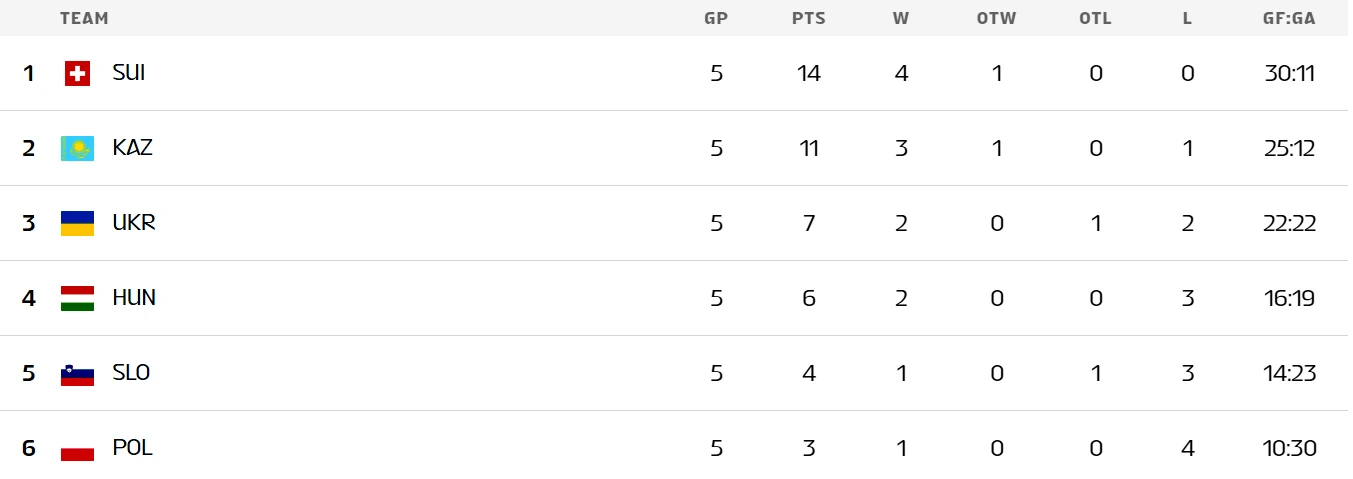This screenshot has width=1353, height=479.
Task: Sort by GP column header
Action: pos(715,18)
